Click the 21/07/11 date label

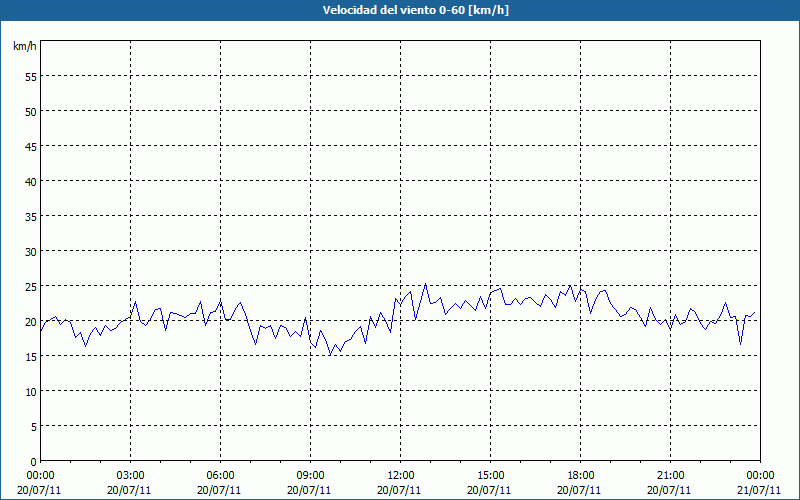[x=760, y=490]
